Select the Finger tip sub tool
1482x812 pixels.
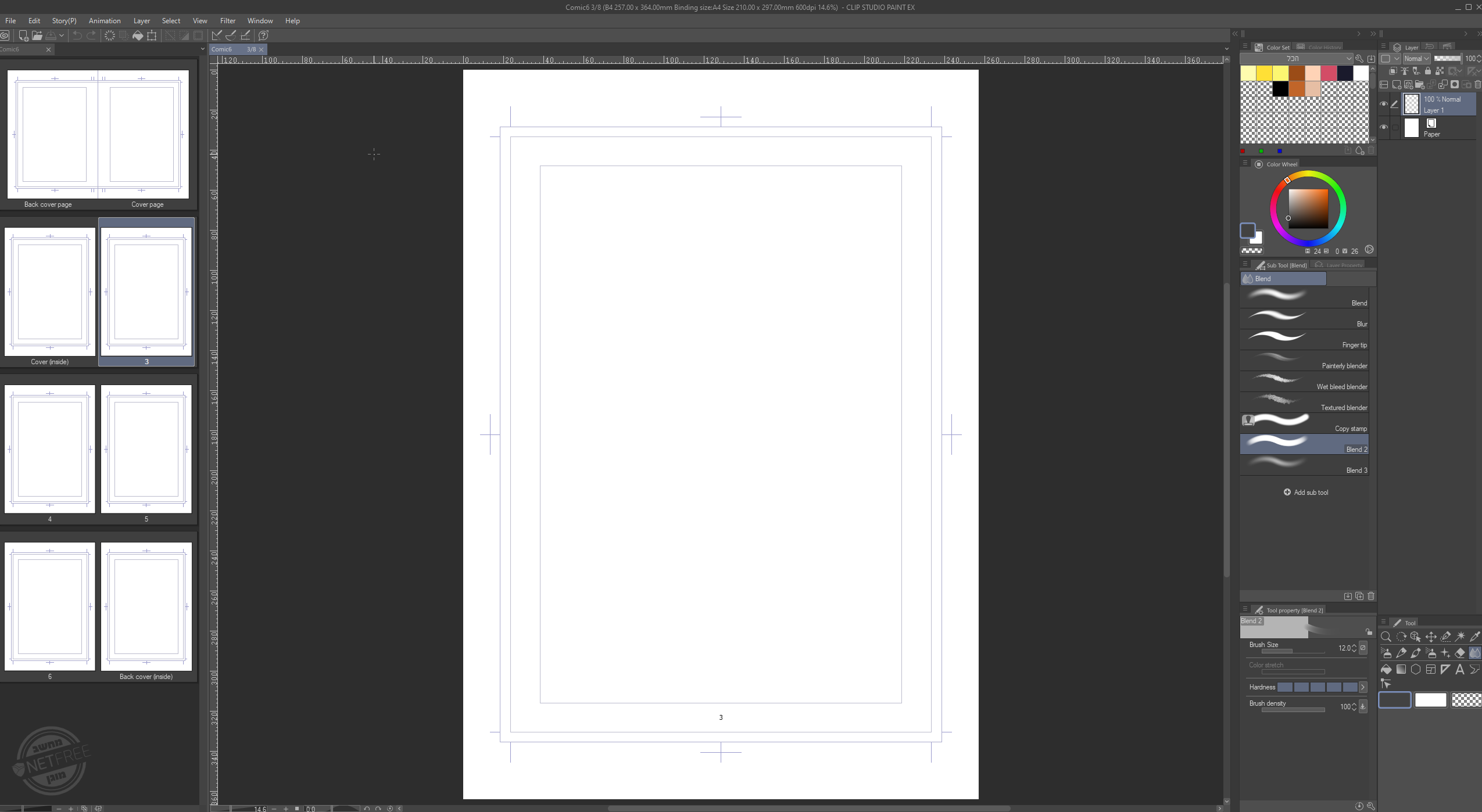coord(1305,339)
